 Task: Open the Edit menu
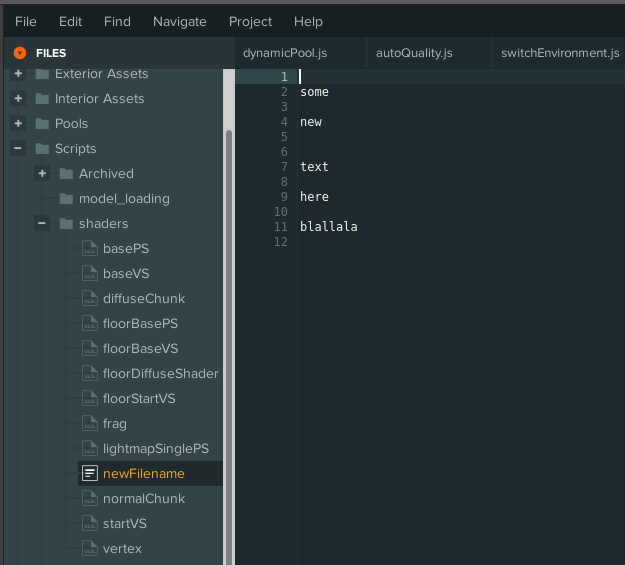70,22
